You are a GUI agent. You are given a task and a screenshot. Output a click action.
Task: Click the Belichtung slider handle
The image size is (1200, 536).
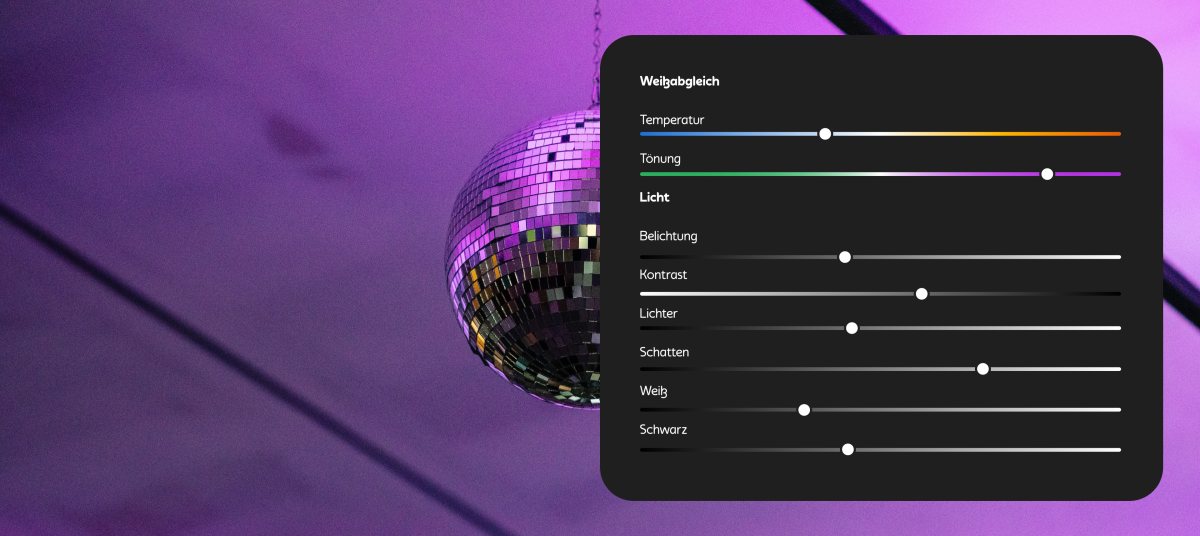click(x=845, y=257)
